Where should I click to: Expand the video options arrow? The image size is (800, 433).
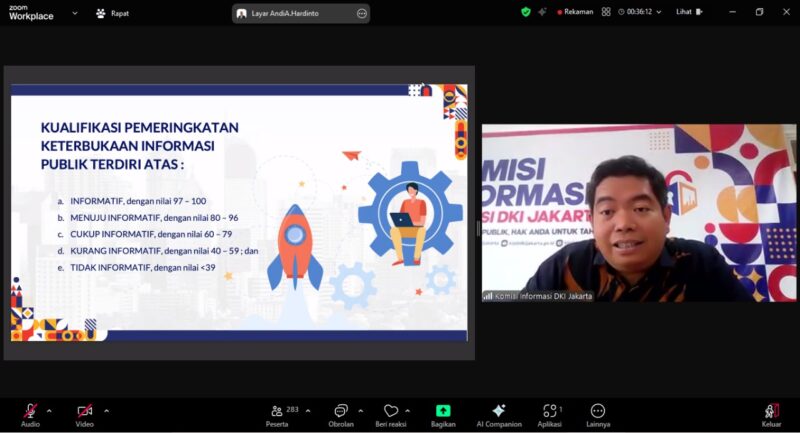(x=106, y=410)
